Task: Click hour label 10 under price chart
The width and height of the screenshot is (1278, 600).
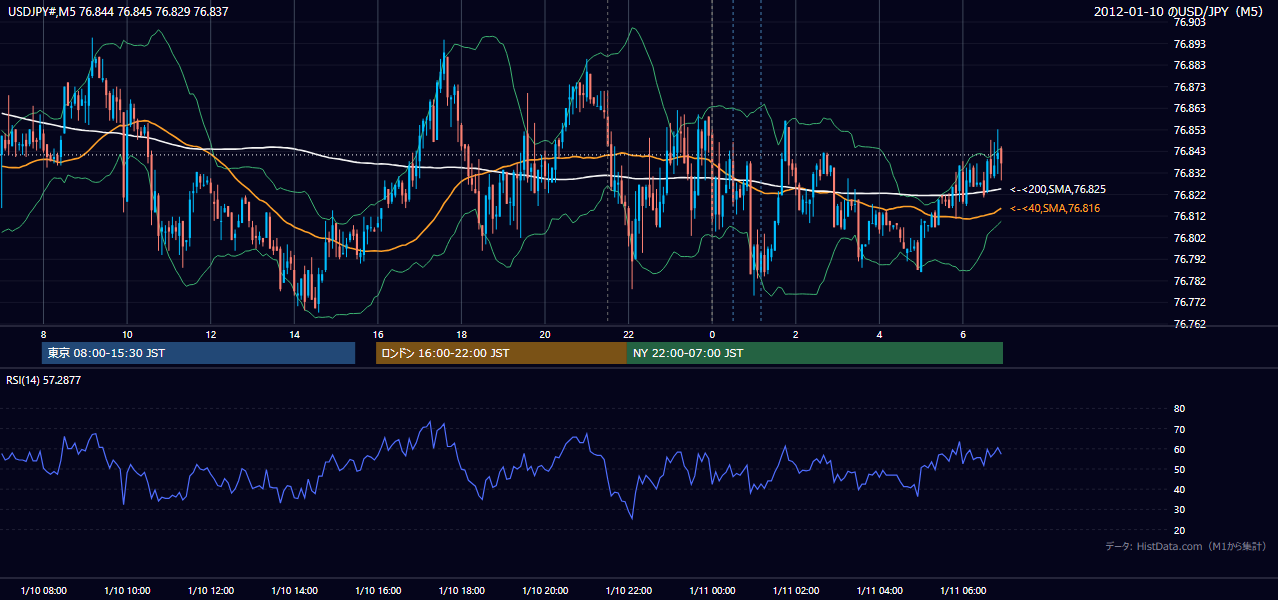Action: coord(127,334)
